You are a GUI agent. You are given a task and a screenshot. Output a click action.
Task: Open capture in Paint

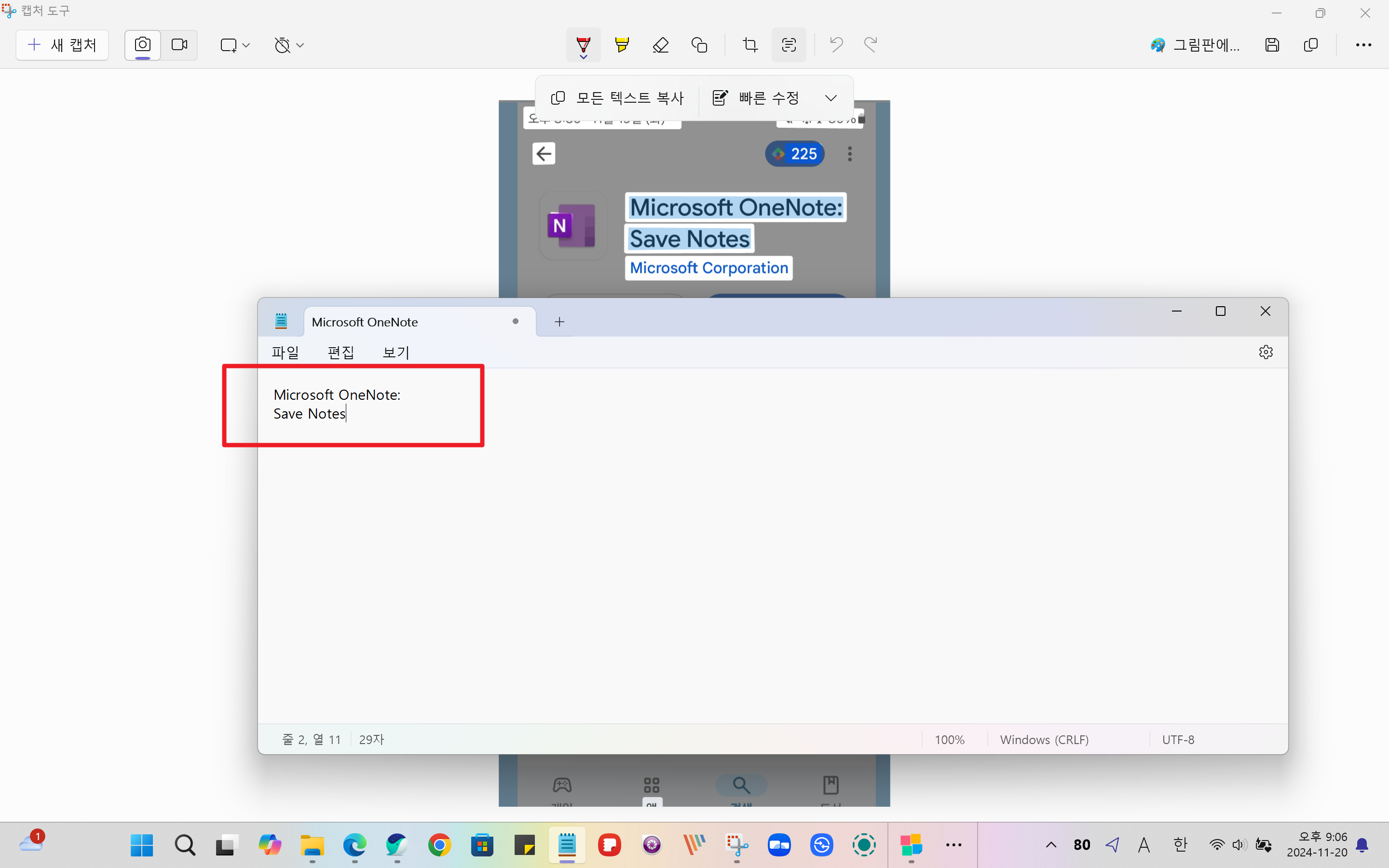1195,45
